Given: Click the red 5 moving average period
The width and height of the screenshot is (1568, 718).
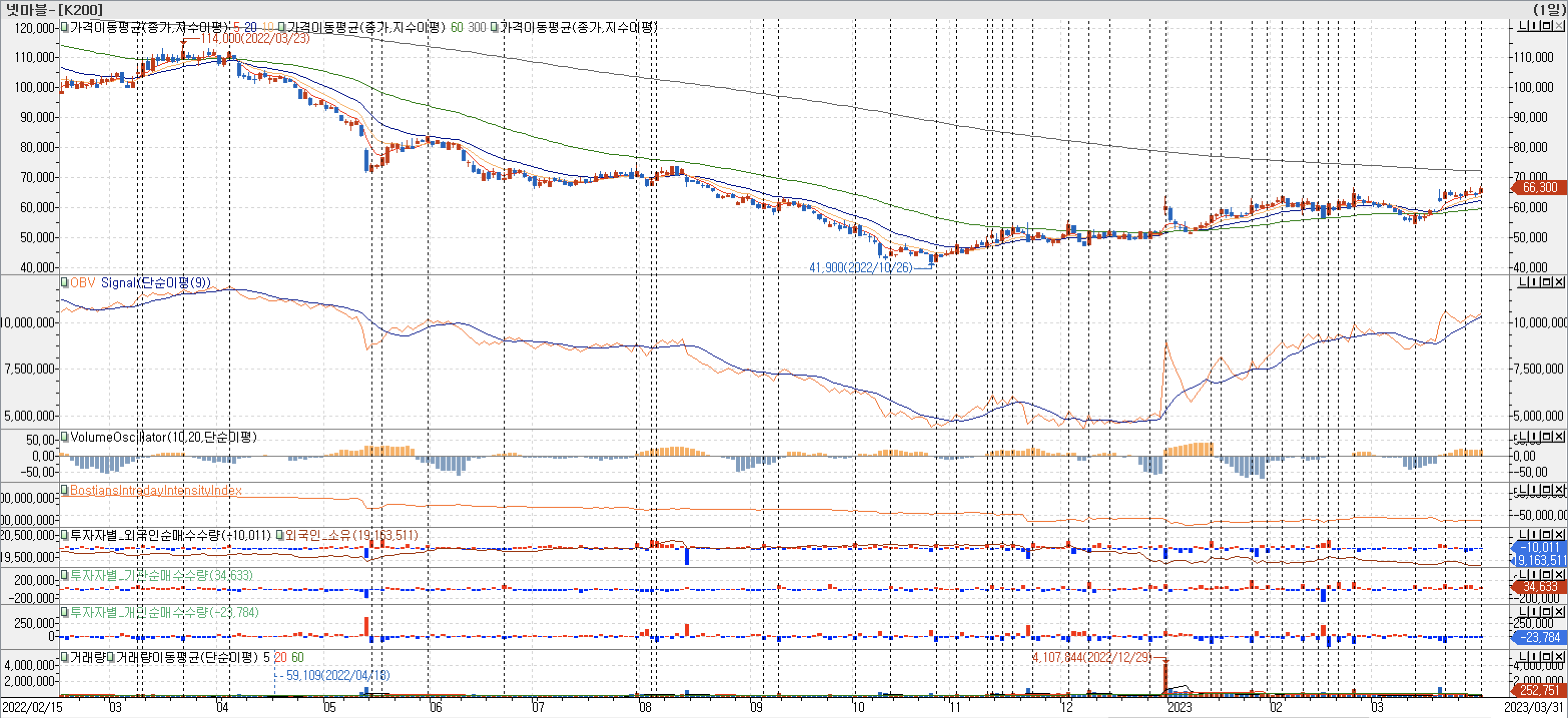Looking at the screenshot, I should (237, 28).
